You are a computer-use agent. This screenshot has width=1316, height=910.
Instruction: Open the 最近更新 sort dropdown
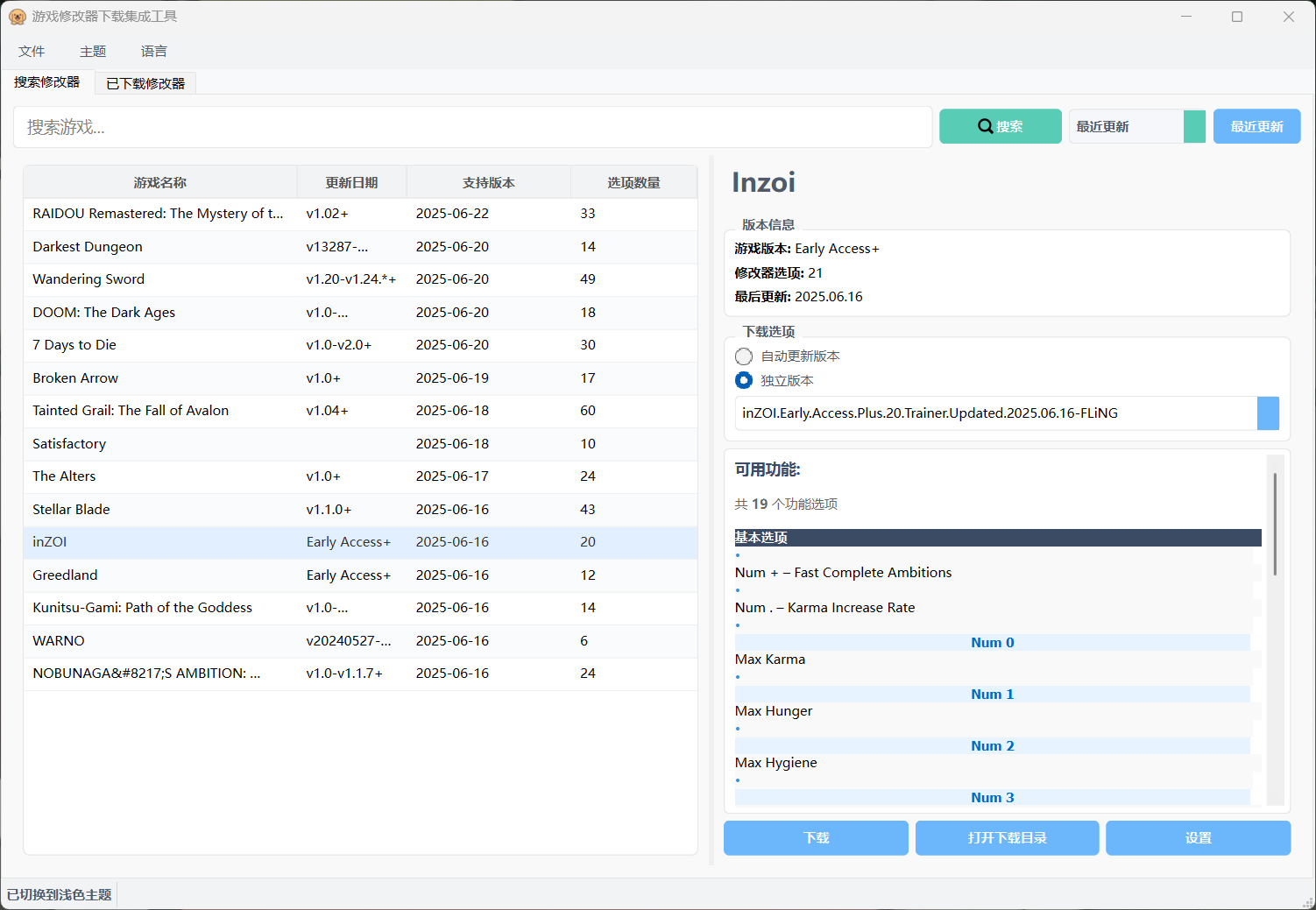click(x=1137, y=127)
